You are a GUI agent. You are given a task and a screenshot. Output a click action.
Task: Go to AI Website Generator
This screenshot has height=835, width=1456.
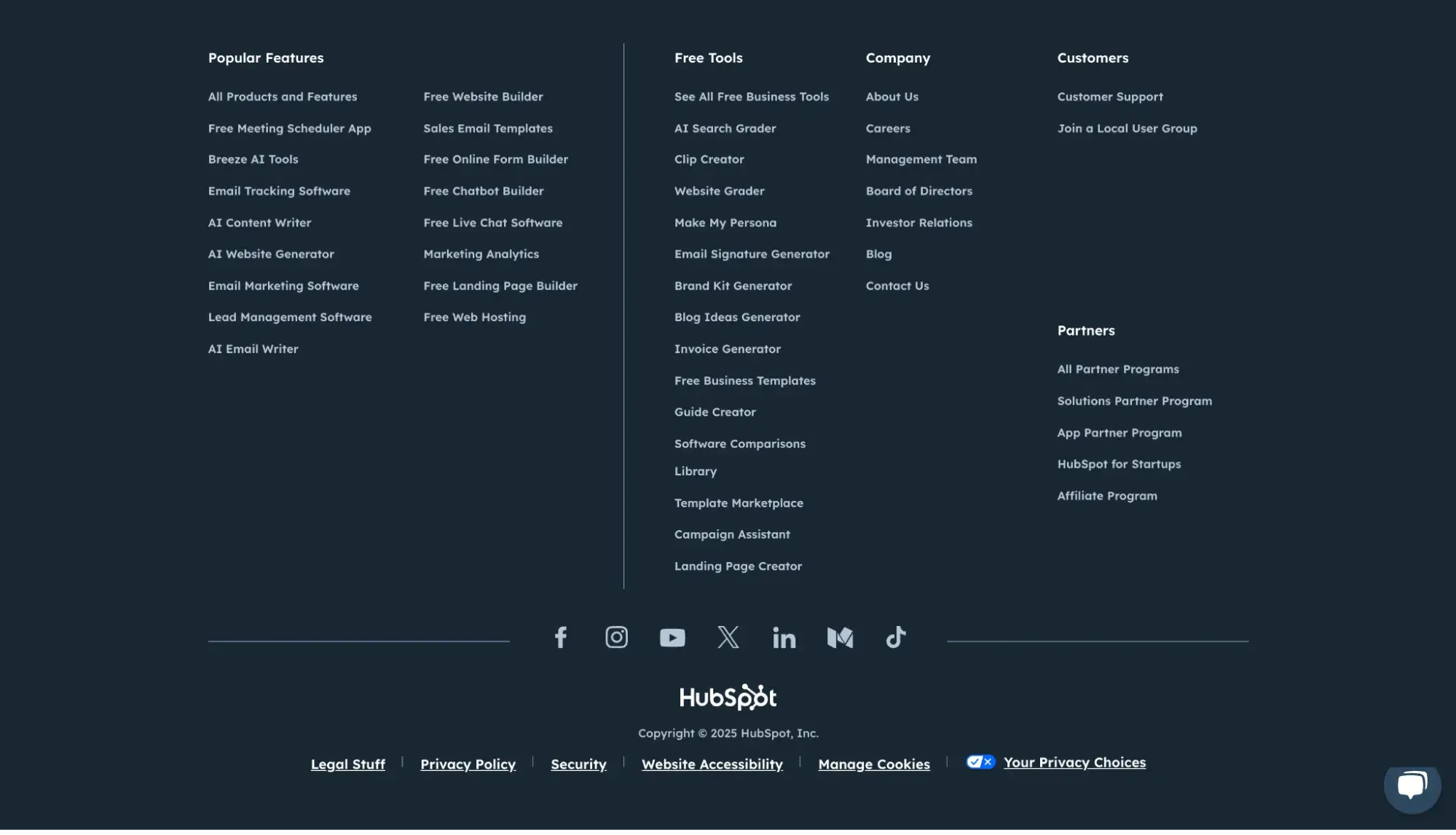(x=271, y=256)
